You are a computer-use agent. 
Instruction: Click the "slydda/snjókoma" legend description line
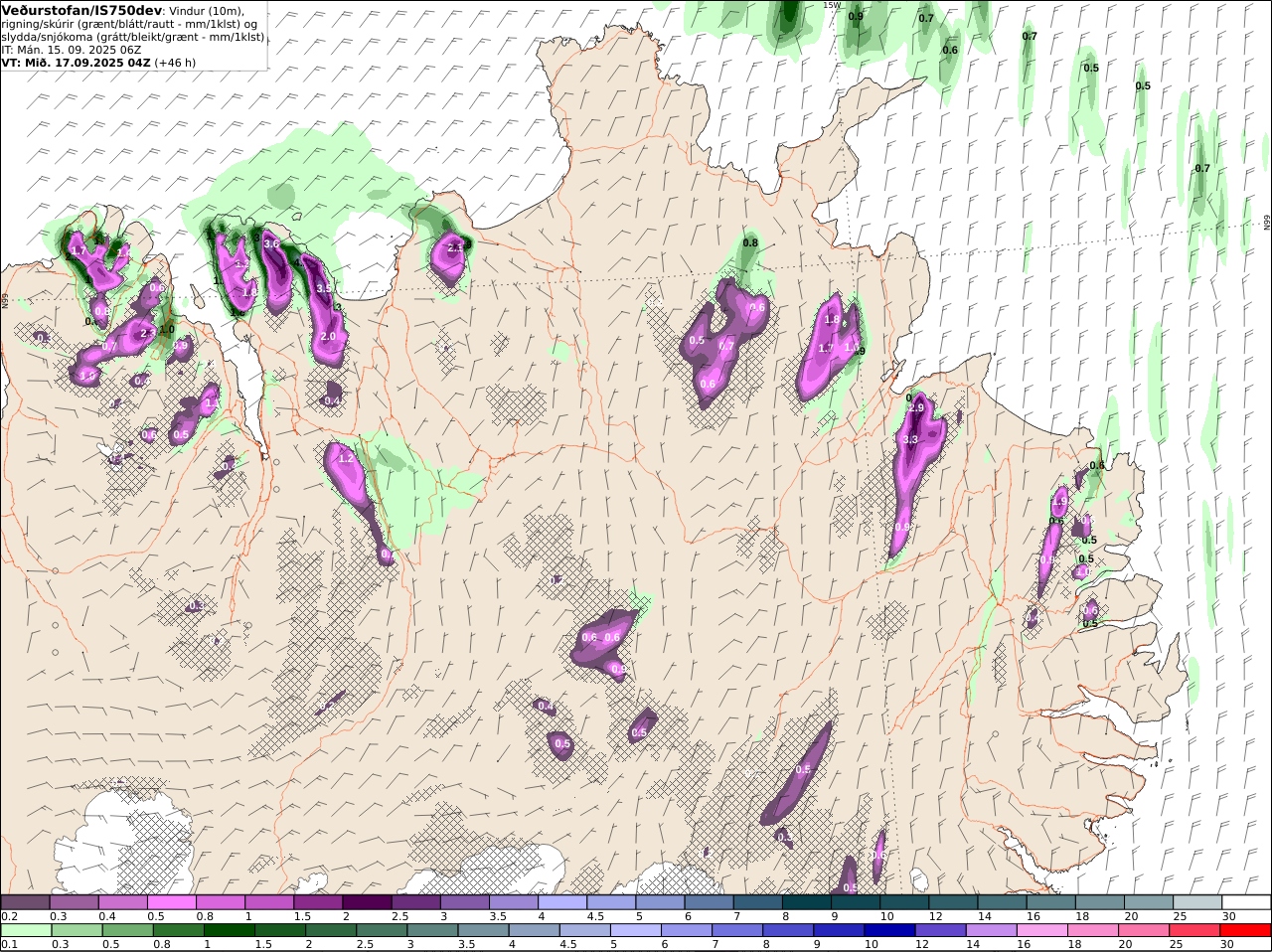133,37
